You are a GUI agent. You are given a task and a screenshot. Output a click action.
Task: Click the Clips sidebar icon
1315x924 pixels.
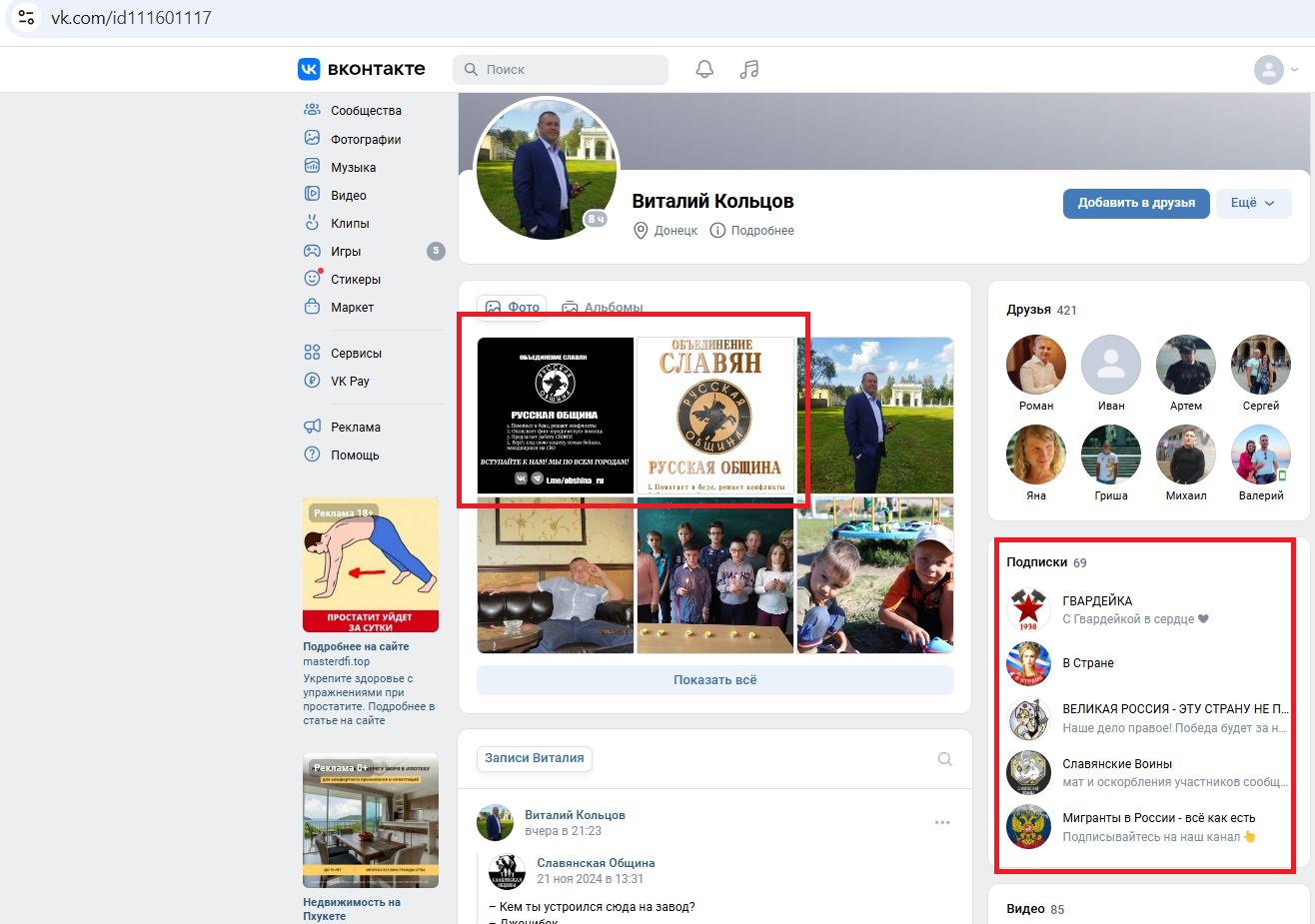click(x=312, y=223)
